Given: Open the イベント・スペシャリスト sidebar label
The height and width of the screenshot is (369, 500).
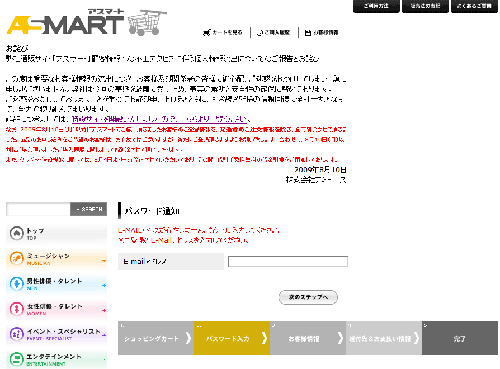Looking at the screenshot, I should (63, 331).
